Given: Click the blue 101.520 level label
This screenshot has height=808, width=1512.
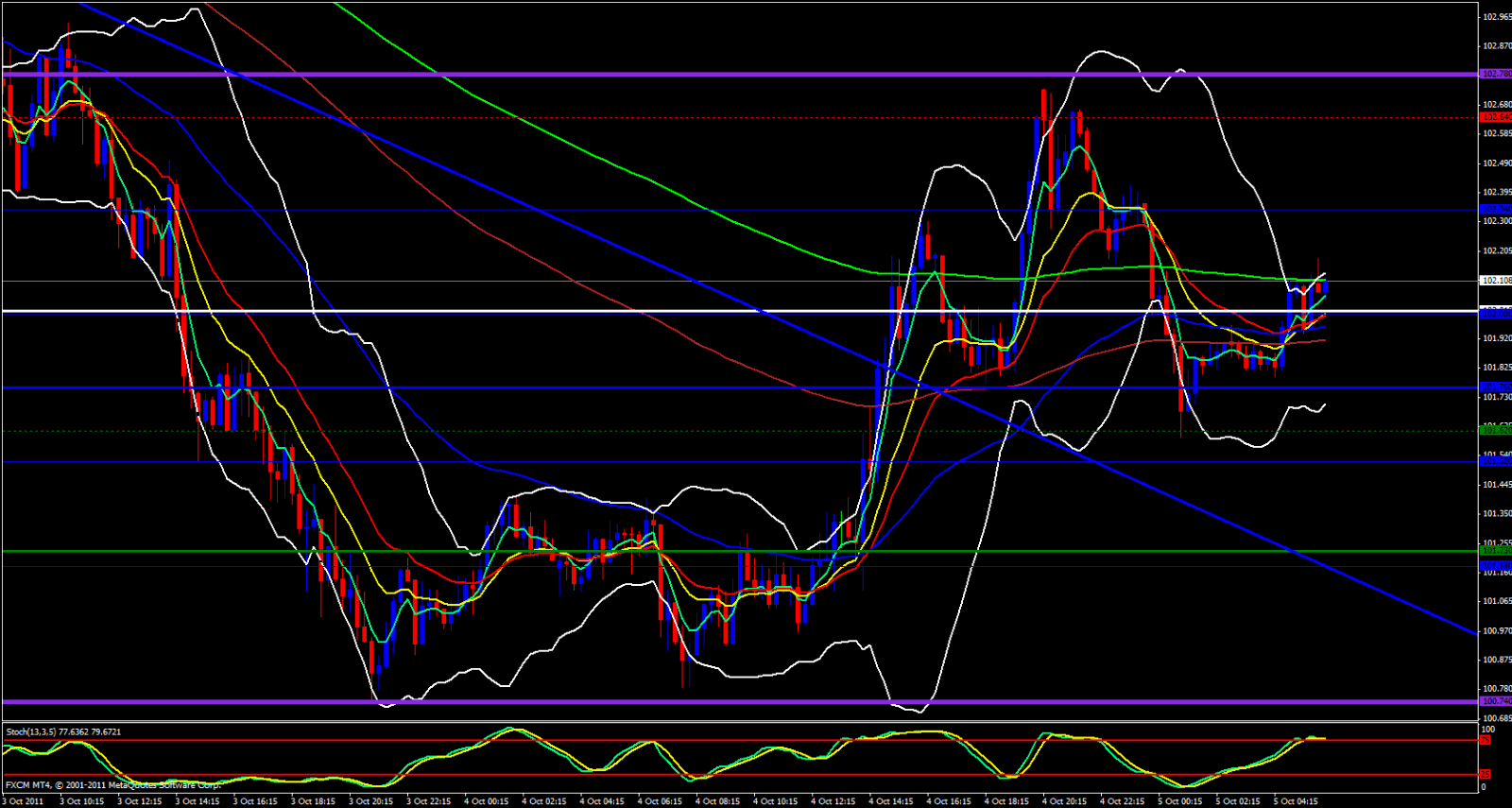Looking at the screenshot, I should point(1494,462).
